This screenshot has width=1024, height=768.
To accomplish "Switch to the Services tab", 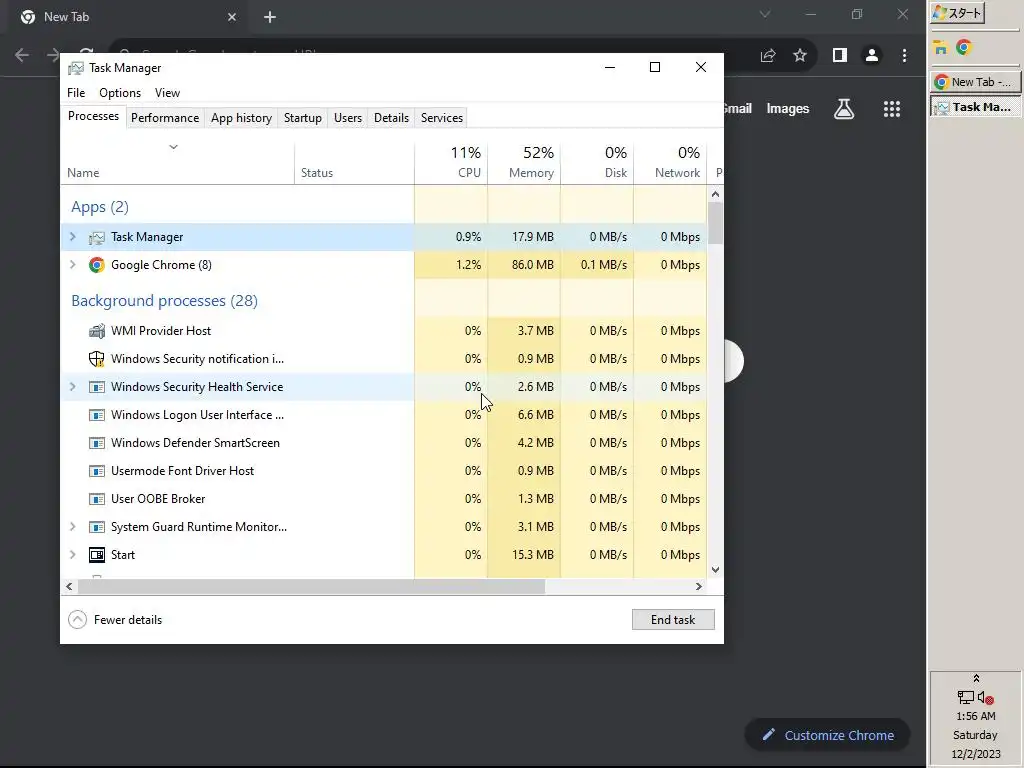I will (x=441, y=118).
